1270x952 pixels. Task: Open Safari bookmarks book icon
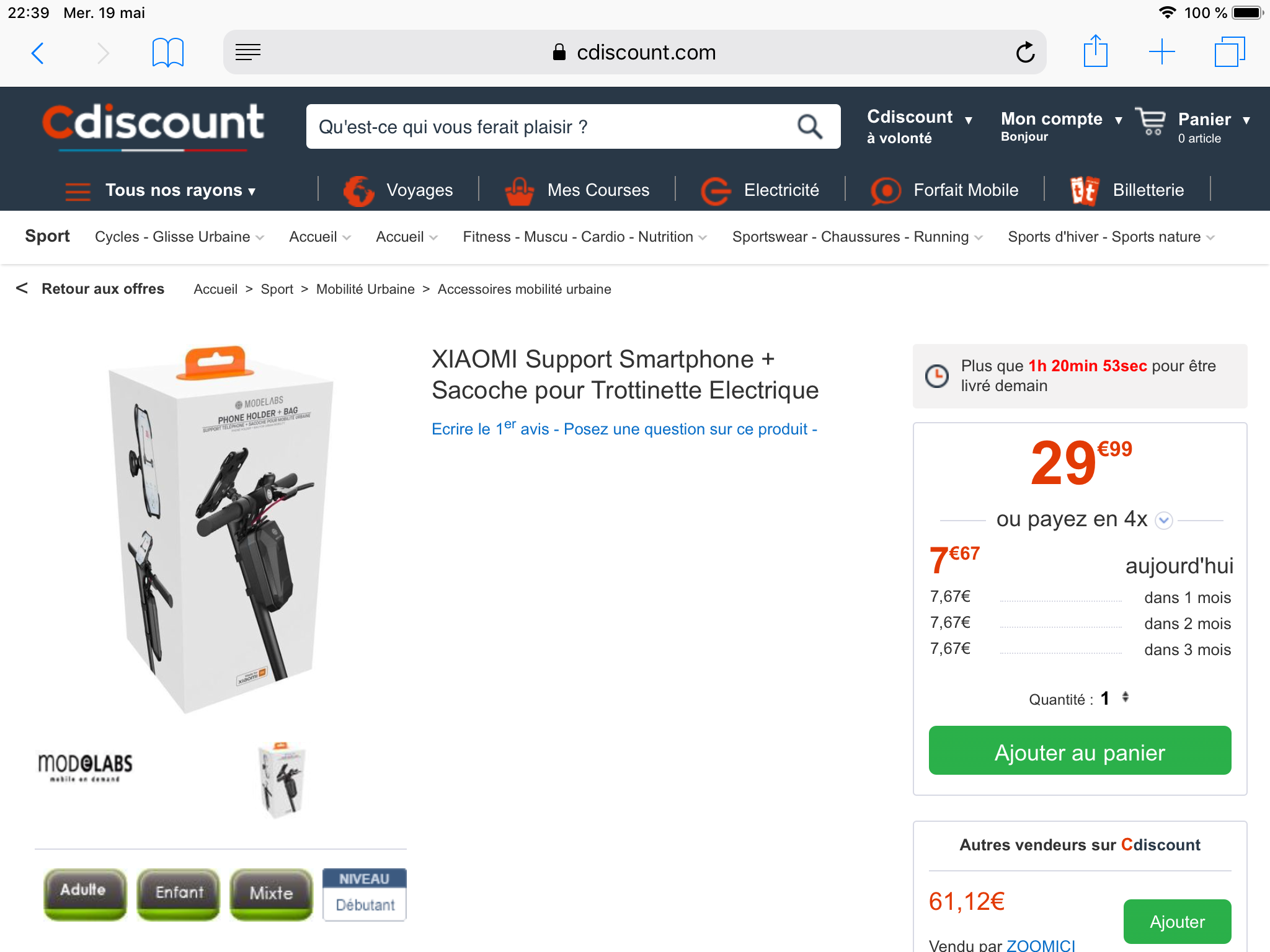click(167, 53)
